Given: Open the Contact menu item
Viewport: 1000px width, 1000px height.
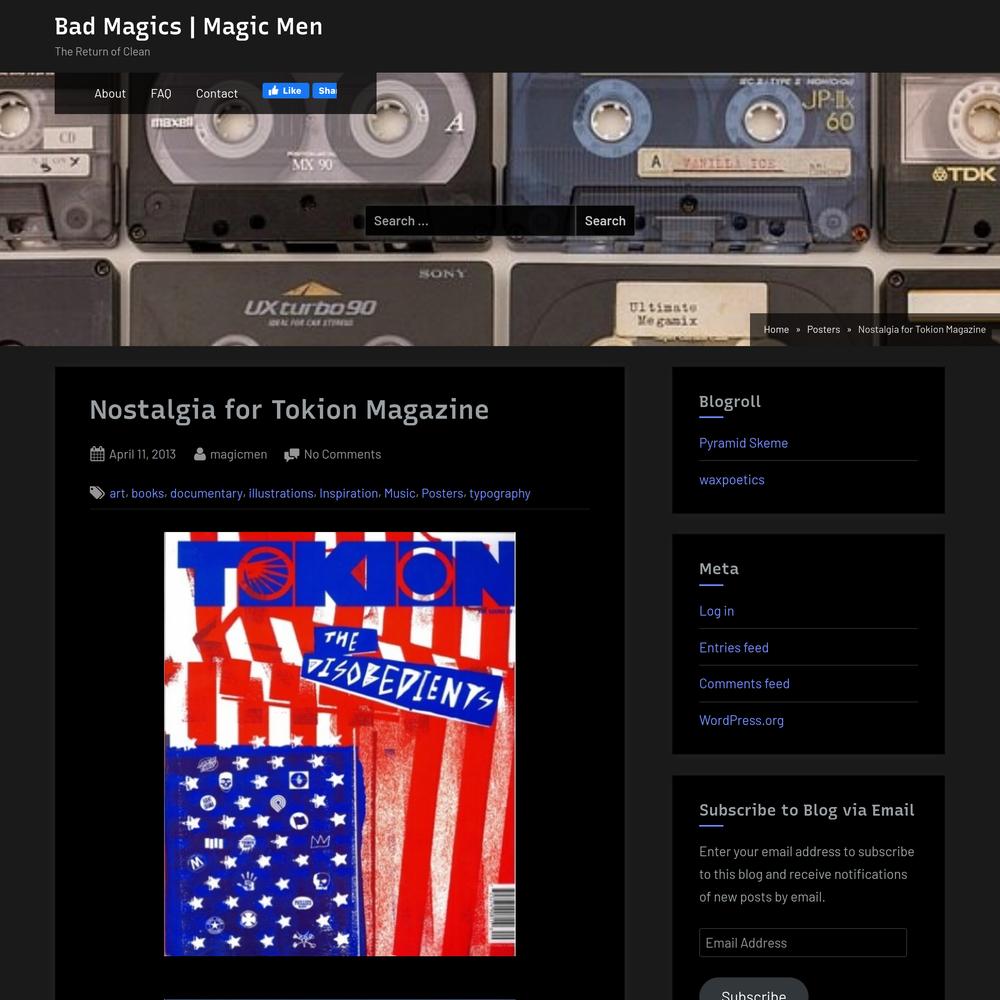Looking at the screenshot, I should 216,93.
